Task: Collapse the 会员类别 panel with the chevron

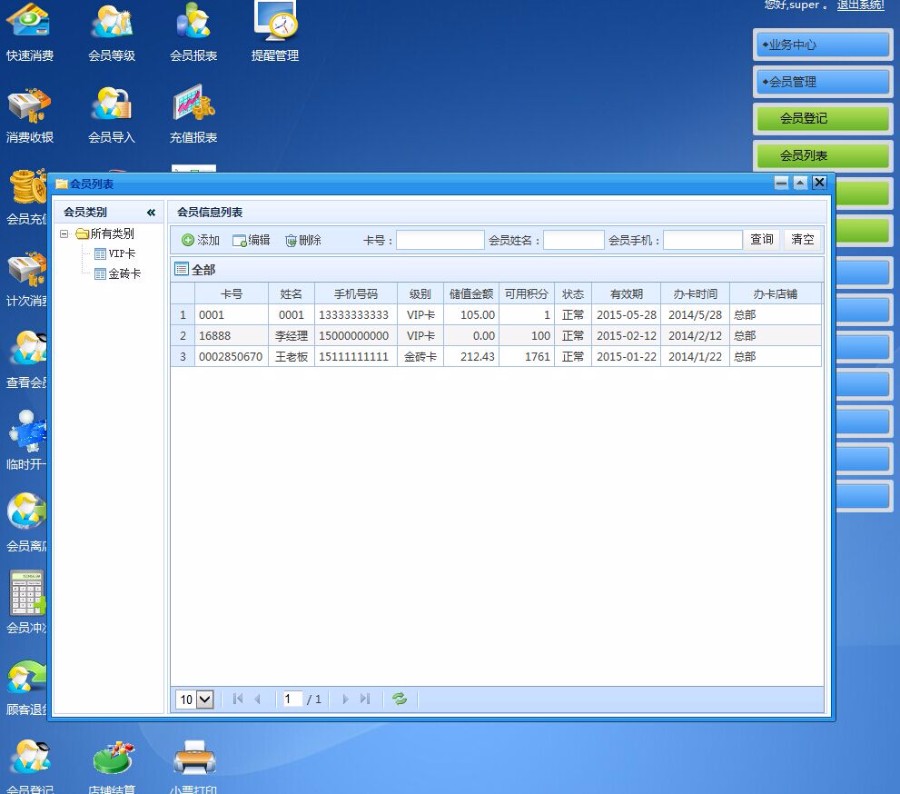Action: coord(151,212)
